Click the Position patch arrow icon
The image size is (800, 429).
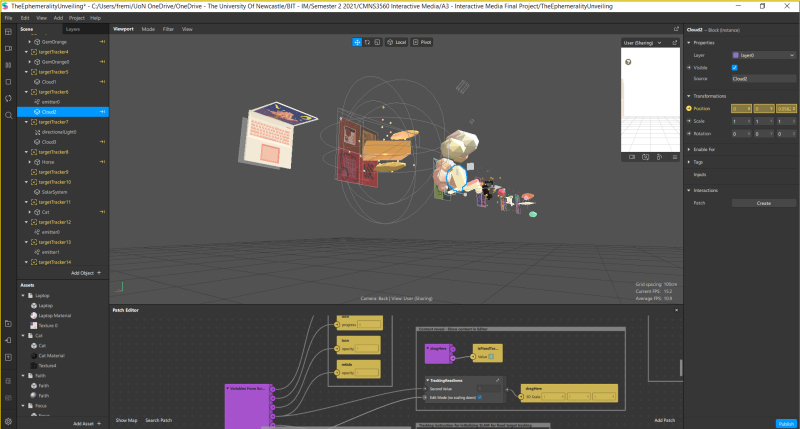pyautogui.click(x=689, y=109)
